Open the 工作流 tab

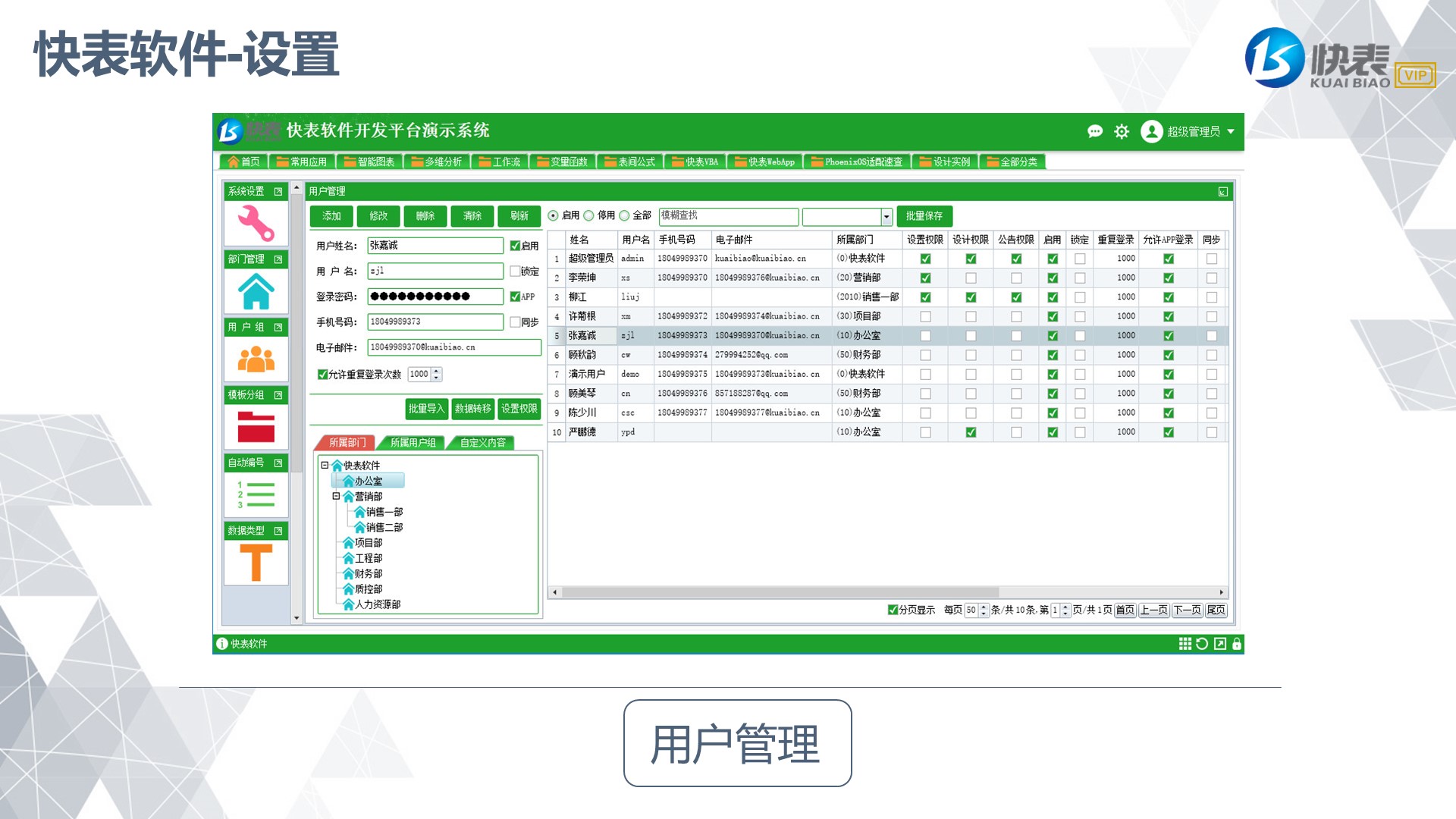coord(500,162)
